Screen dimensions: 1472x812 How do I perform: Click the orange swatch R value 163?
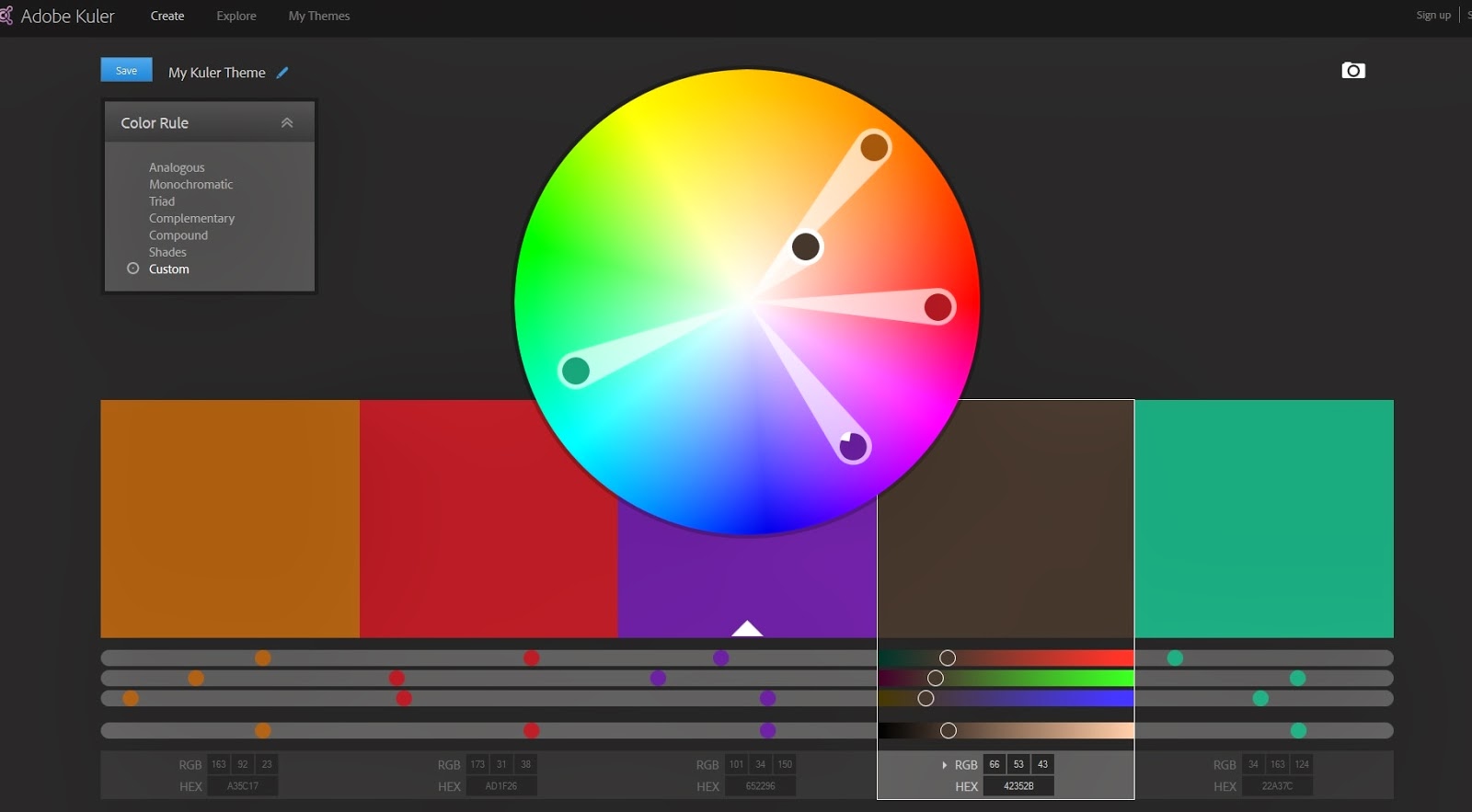219,764
